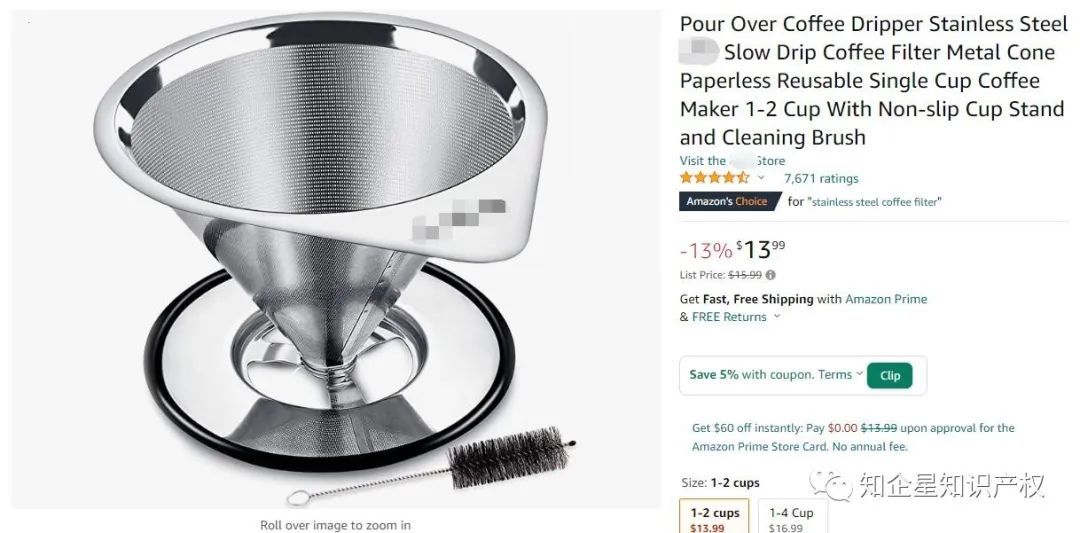Clip the 5% coupon
Viewport: 1080px width, 533px height.
pos(889,376)
